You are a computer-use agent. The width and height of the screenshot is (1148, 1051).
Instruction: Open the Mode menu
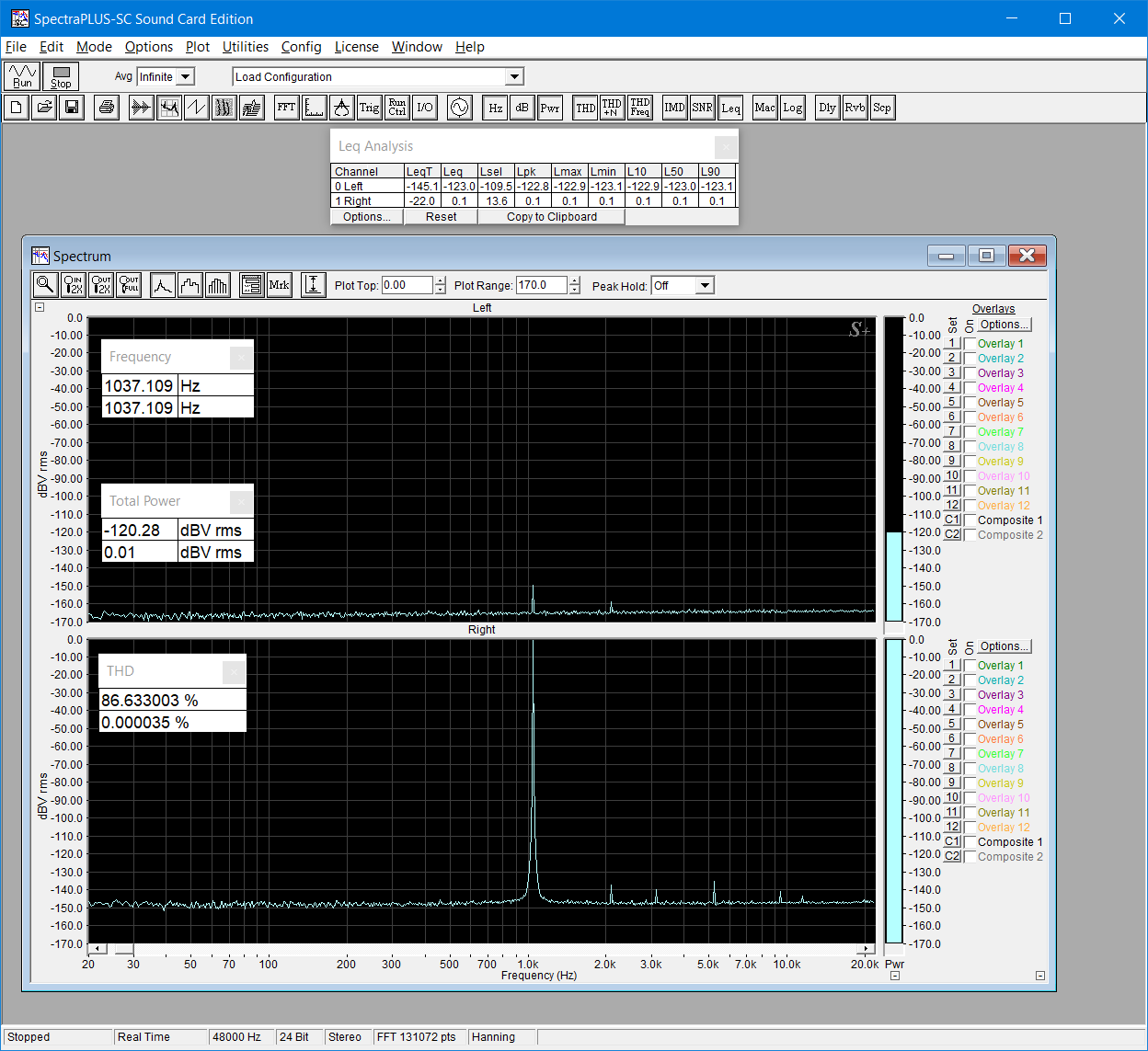[94, 47]
